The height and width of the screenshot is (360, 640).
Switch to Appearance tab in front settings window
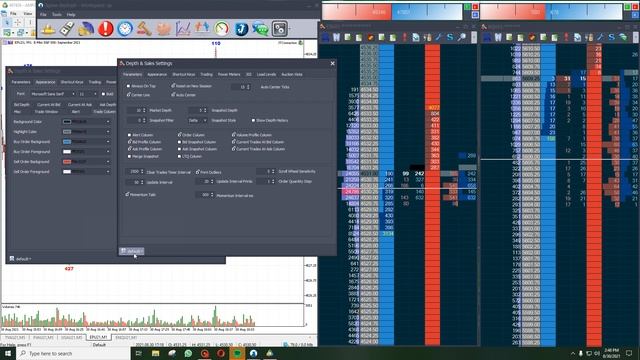(x=157, y=74)
